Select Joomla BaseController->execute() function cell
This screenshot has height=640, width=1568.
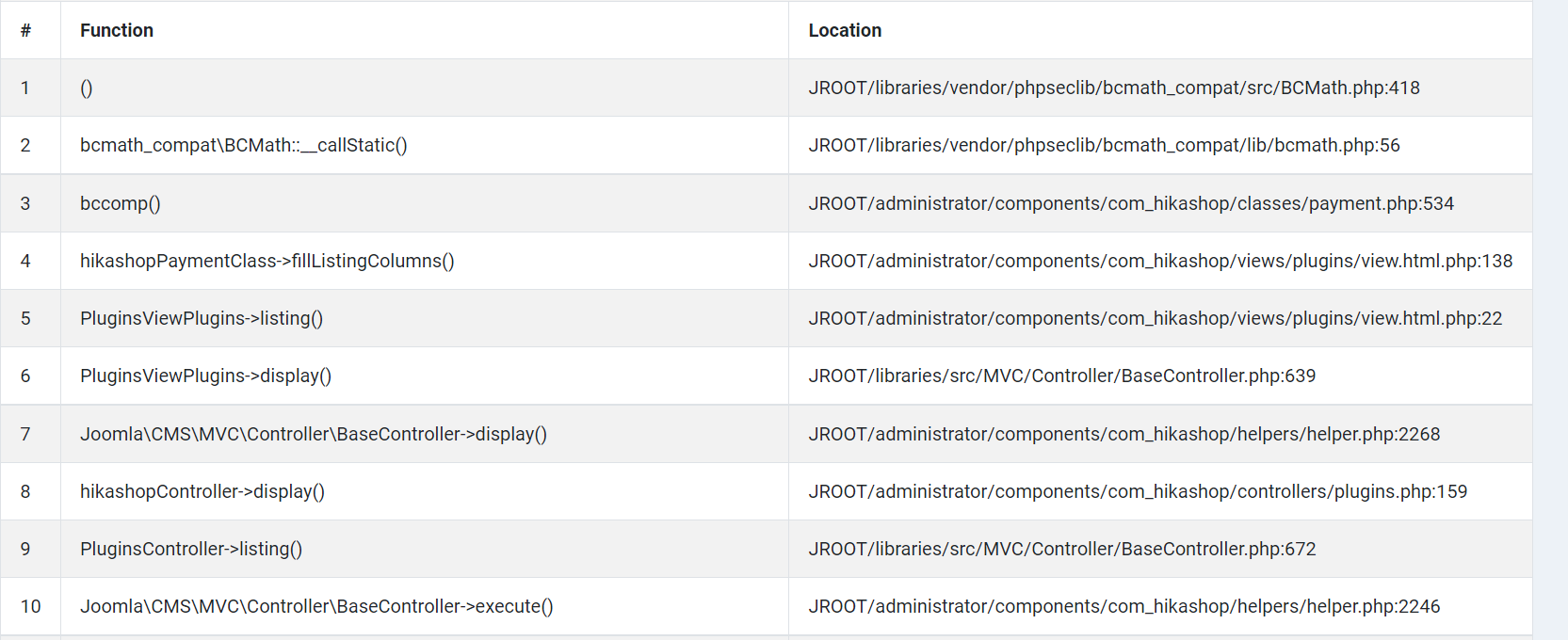tap(316, 606)
